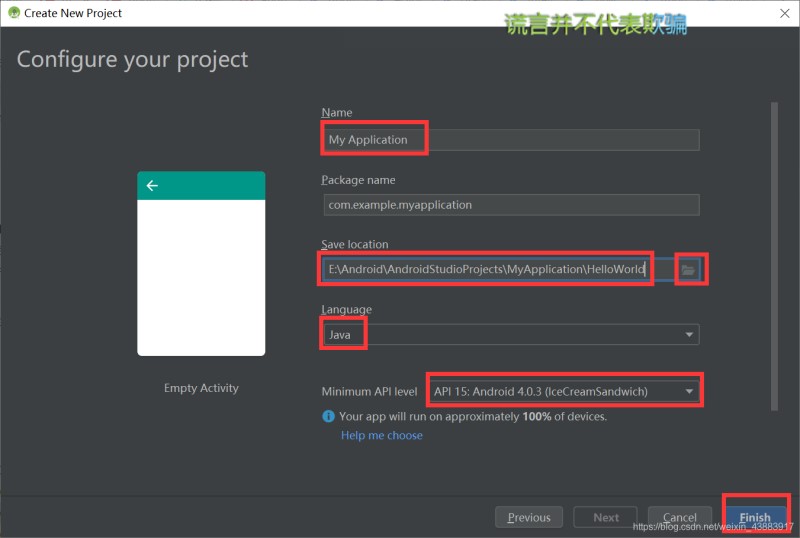800x538 pixels.
Task: Close the Create New Project dialog
Action: pos(785,13)
